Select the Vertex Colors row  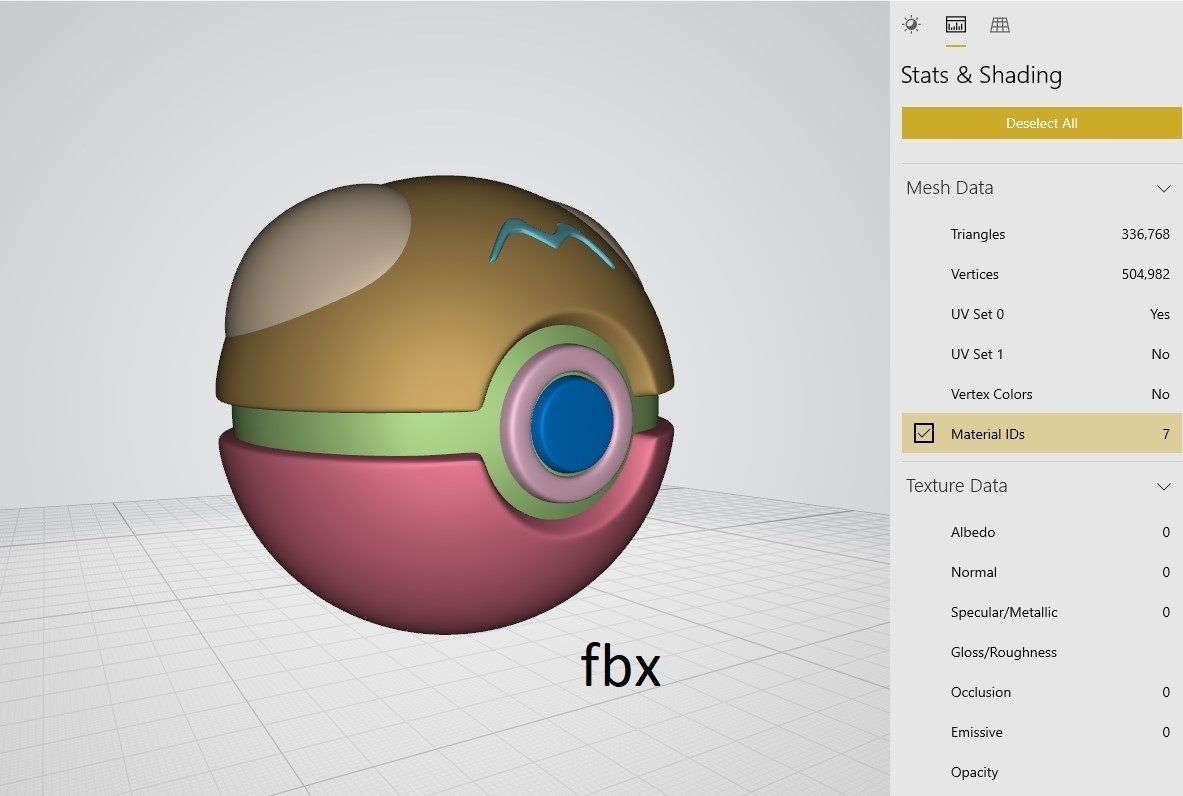coord(1041,394)
